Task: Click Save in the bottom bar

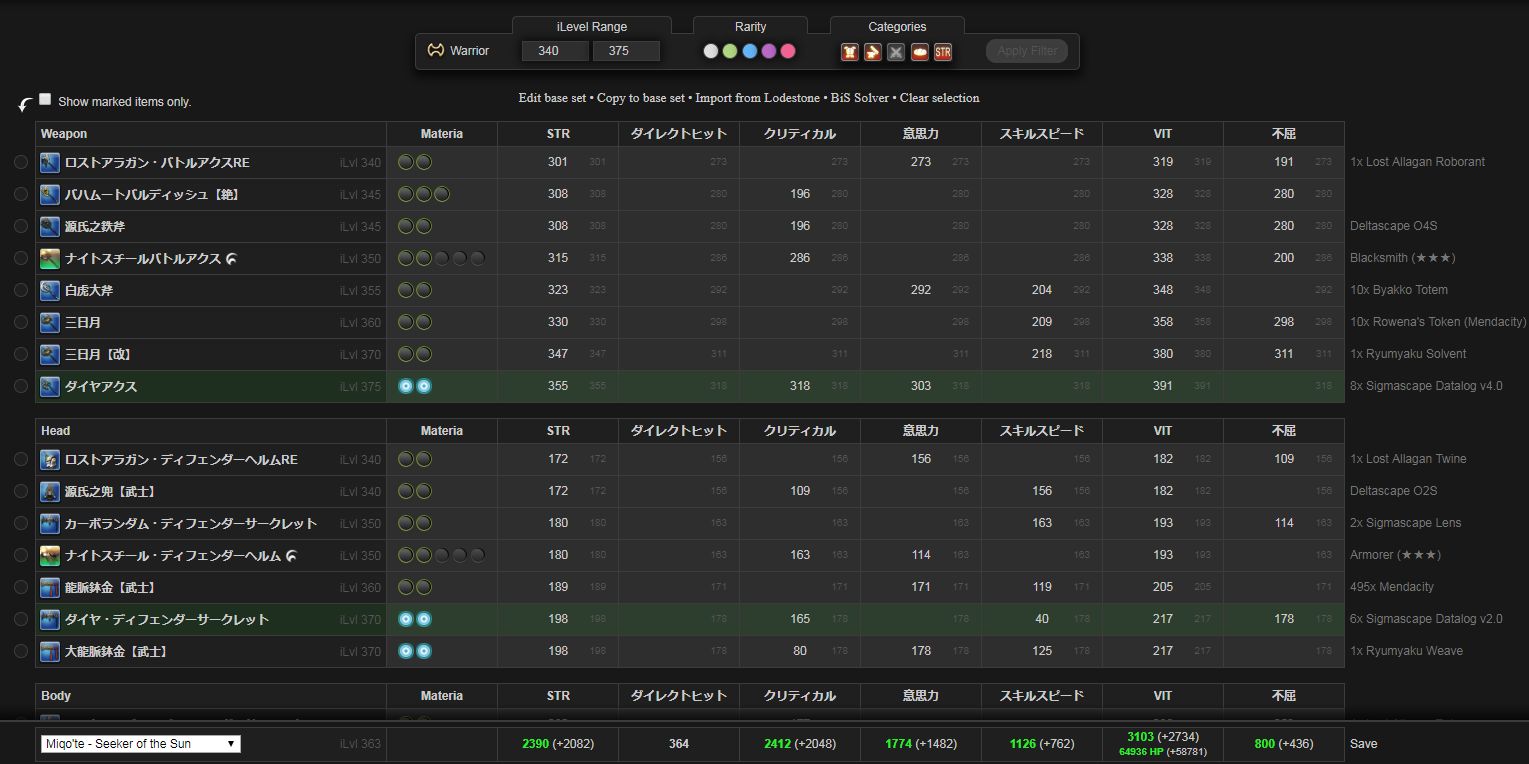Action: click(x=1363, y=744)
